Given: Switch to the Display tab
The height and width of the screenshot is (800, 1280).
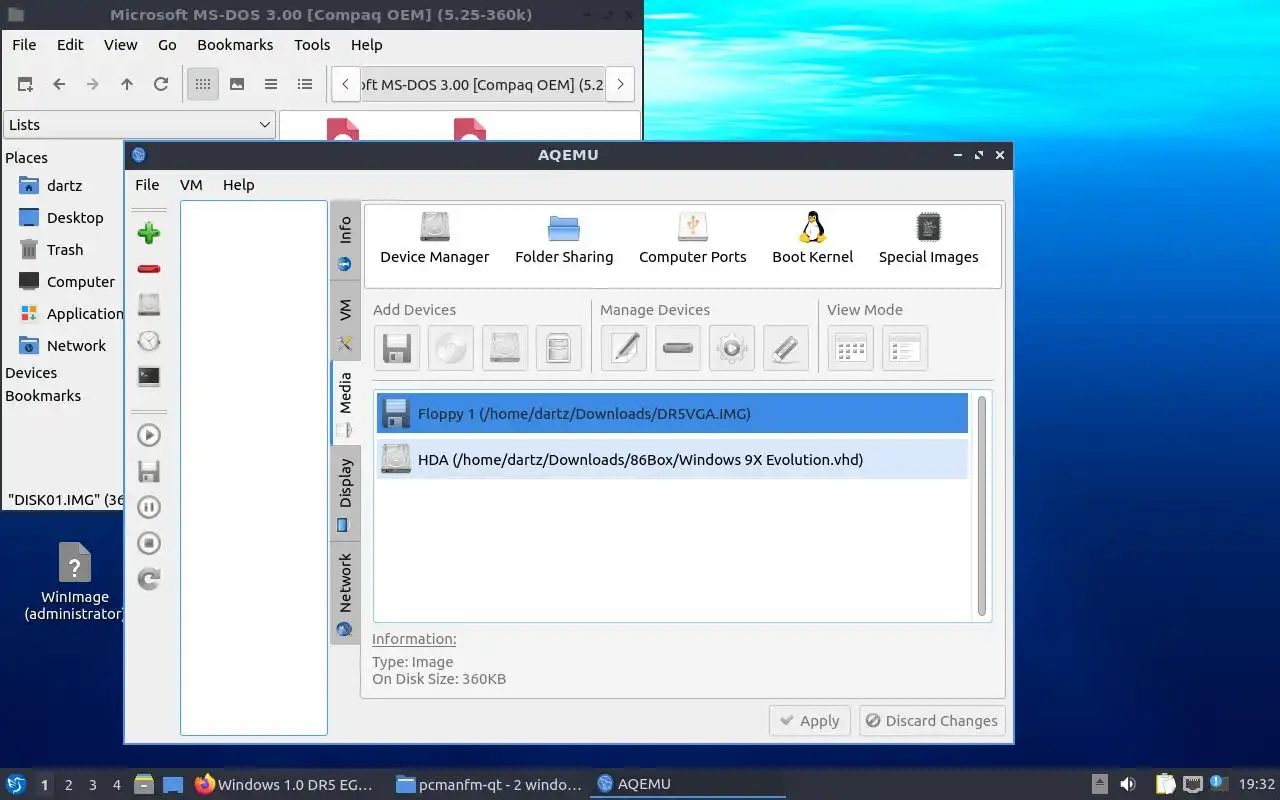Looking at the screenshot, I should (x=345, y=494).
